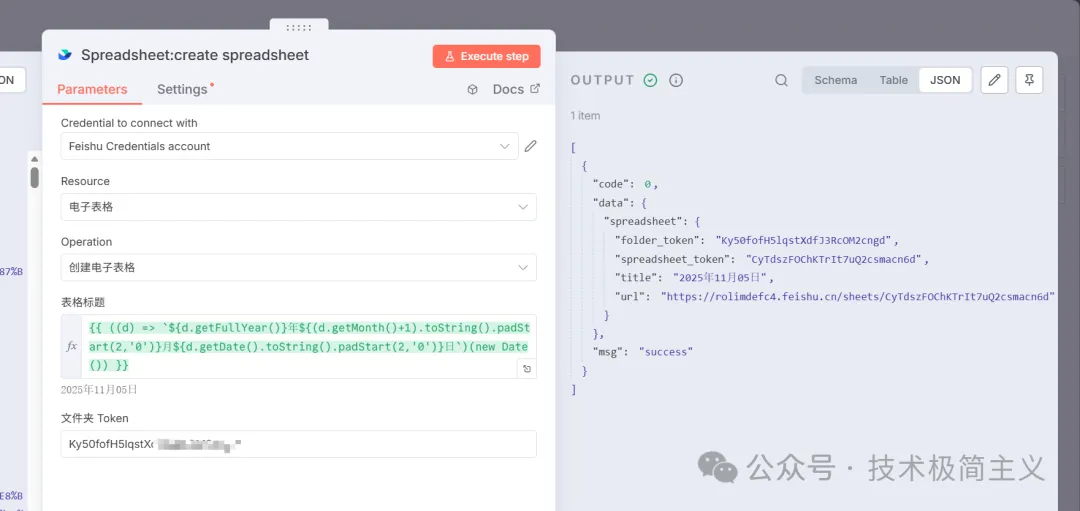Click the green success check icon
The height and width of the screenshot is (511, 1080).
point(650,81)
